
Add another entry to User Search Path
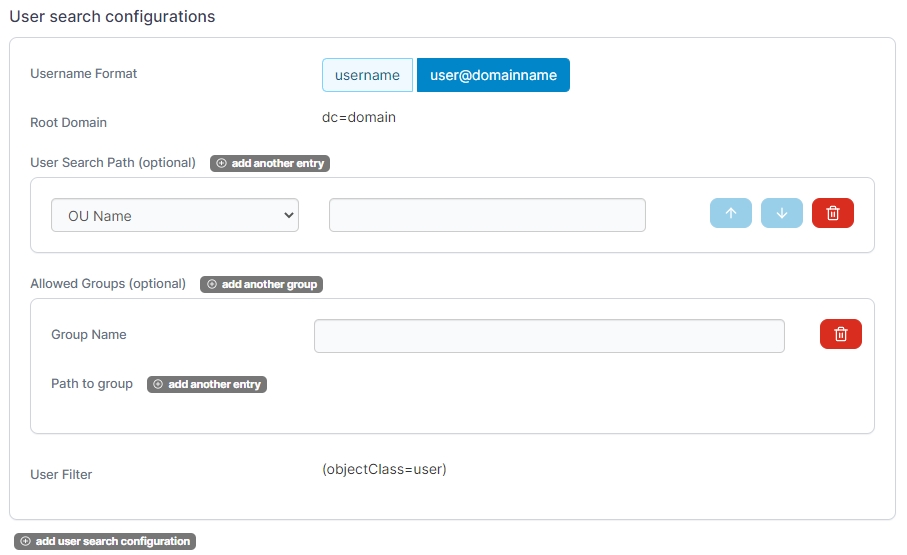pyautogui.click(x=270, y=163)
